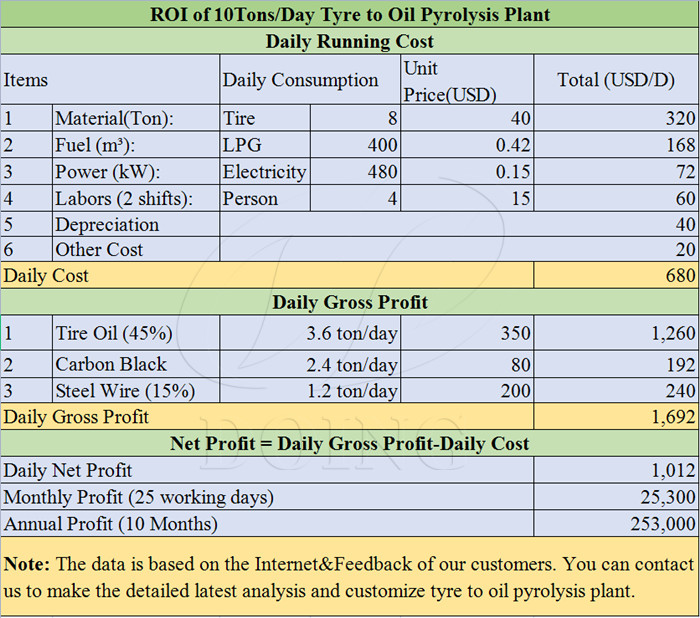
Task: Click the Net Profit formula header row
Action: (x=349, y=443)
